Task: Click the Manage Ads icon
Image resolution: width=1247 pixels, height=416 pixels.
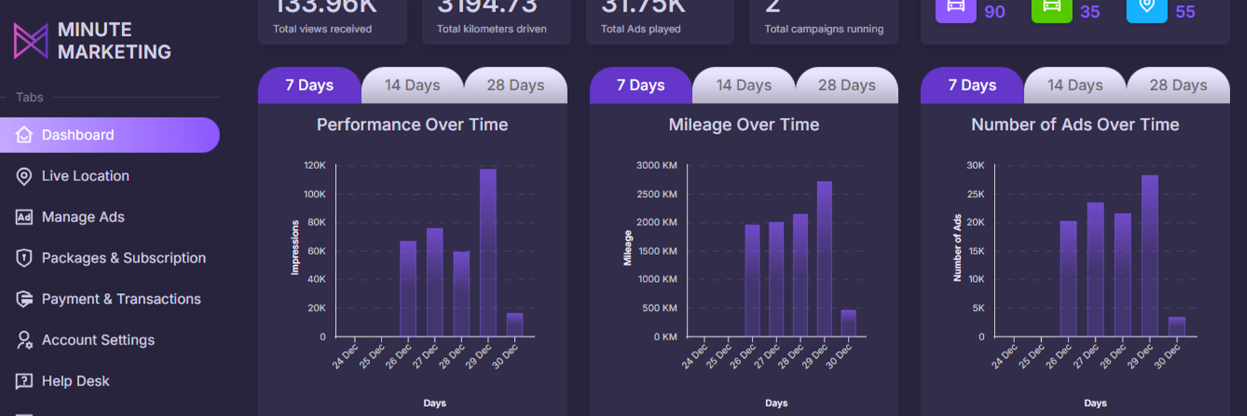Action: click(24, 217)
